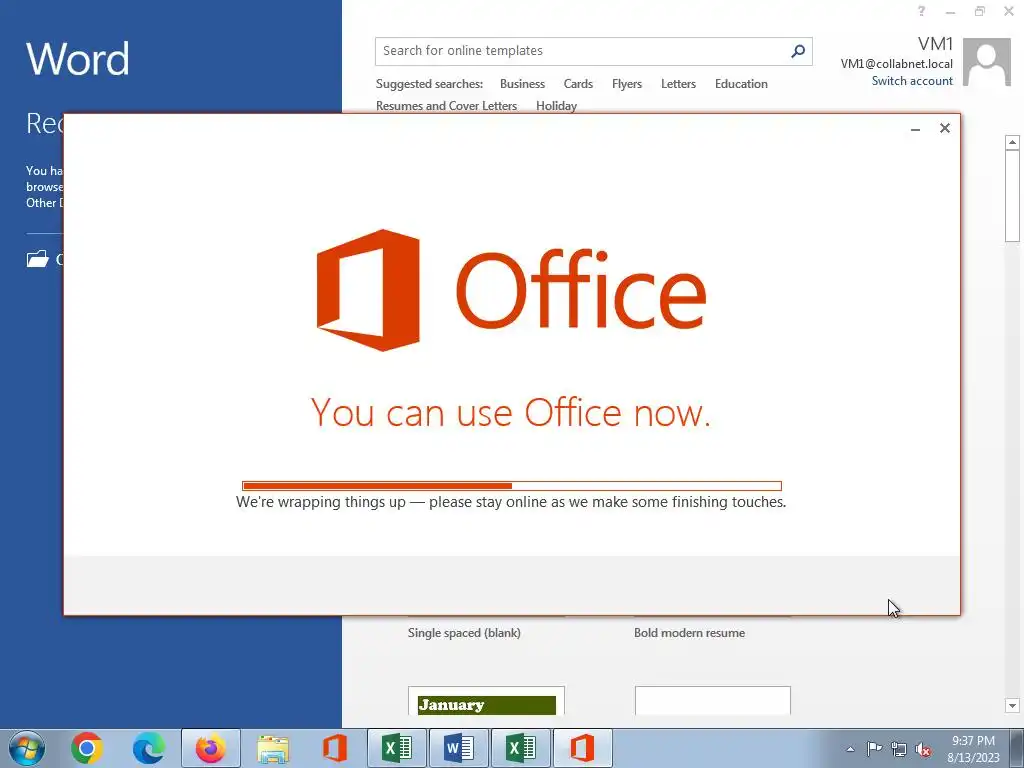Open the network tray icon
1024x768 pixels.
[899, 749]
